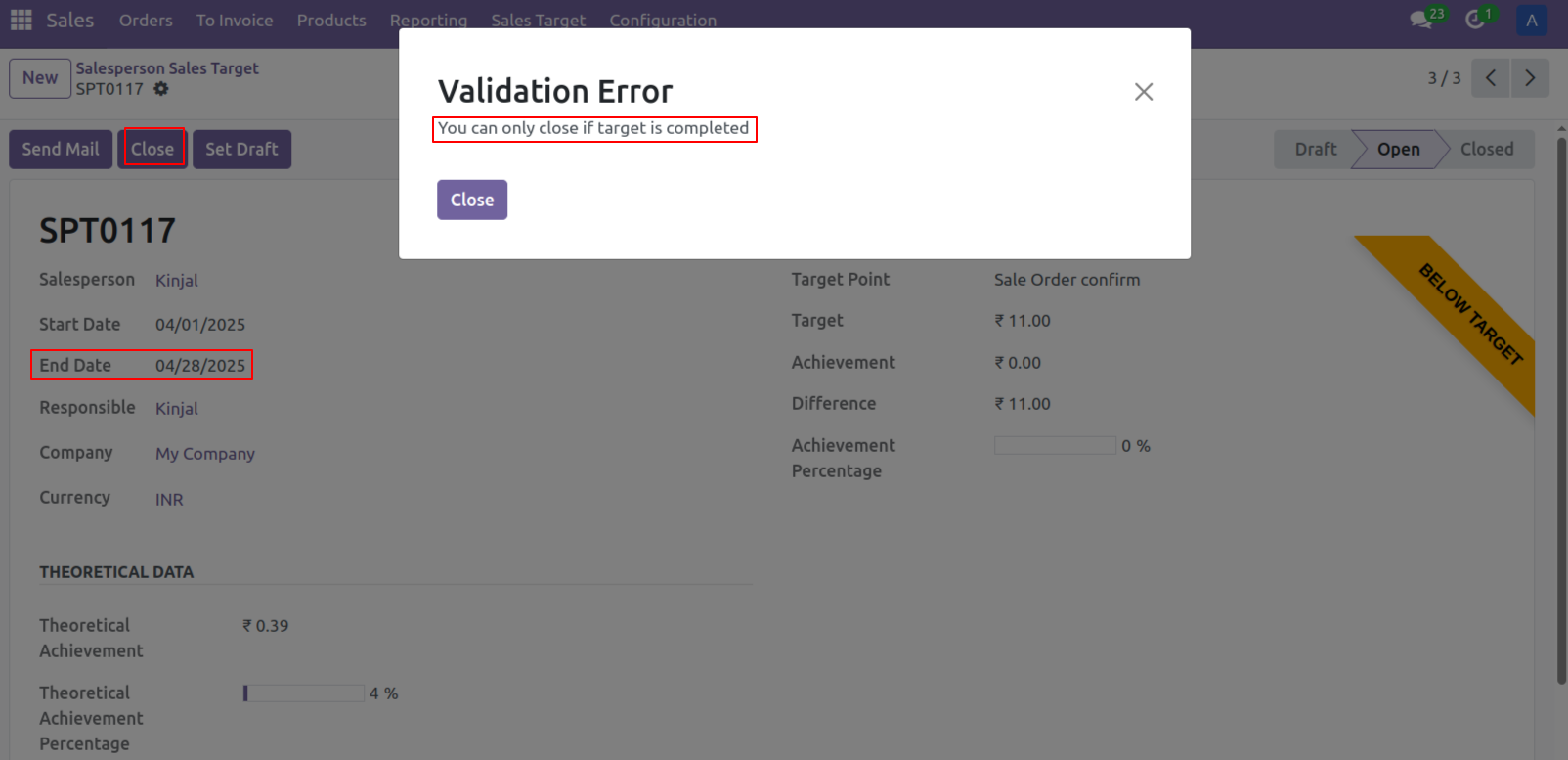
Task: Navigate to the previous record
Action: [1490, 78]
